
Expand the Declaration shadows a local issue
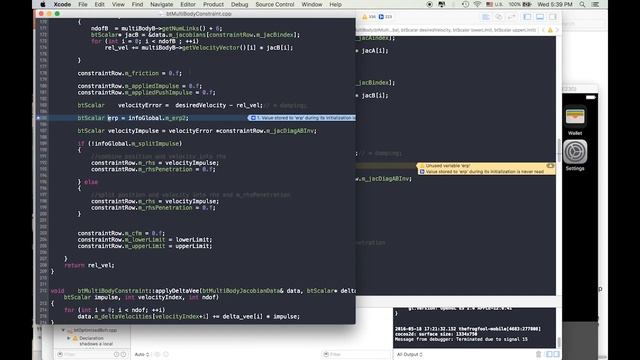(69, 338)
